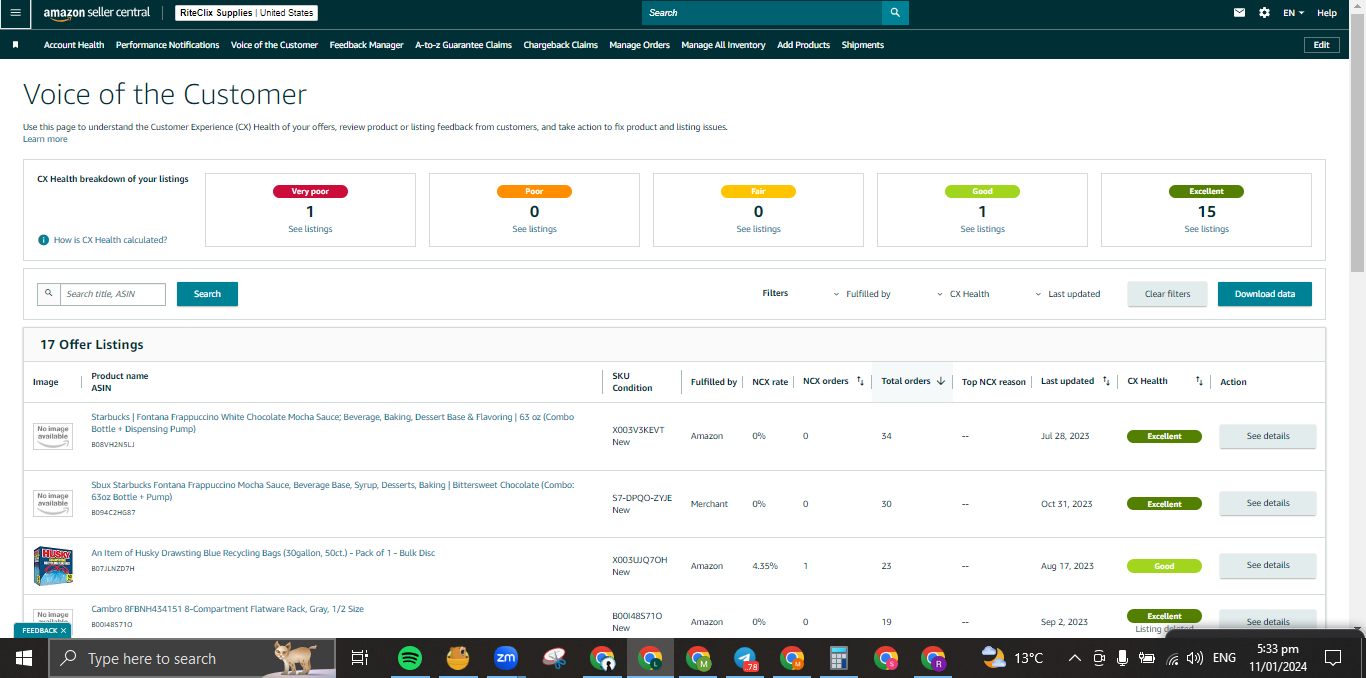See details for Husky Recycling Bags
Viewport: 1366px width, 678px height.
click(1267, 565)
